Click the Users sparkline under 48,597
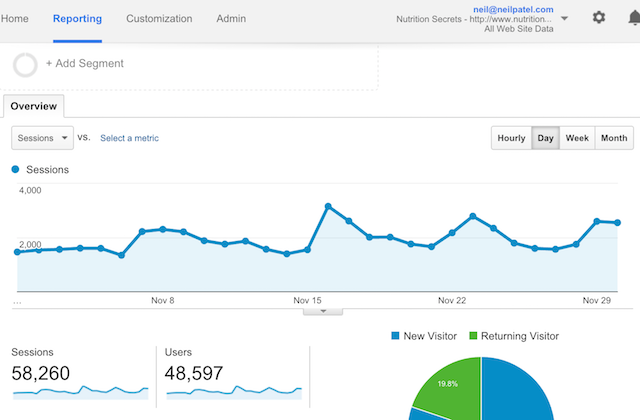 [x=234, y=393]
